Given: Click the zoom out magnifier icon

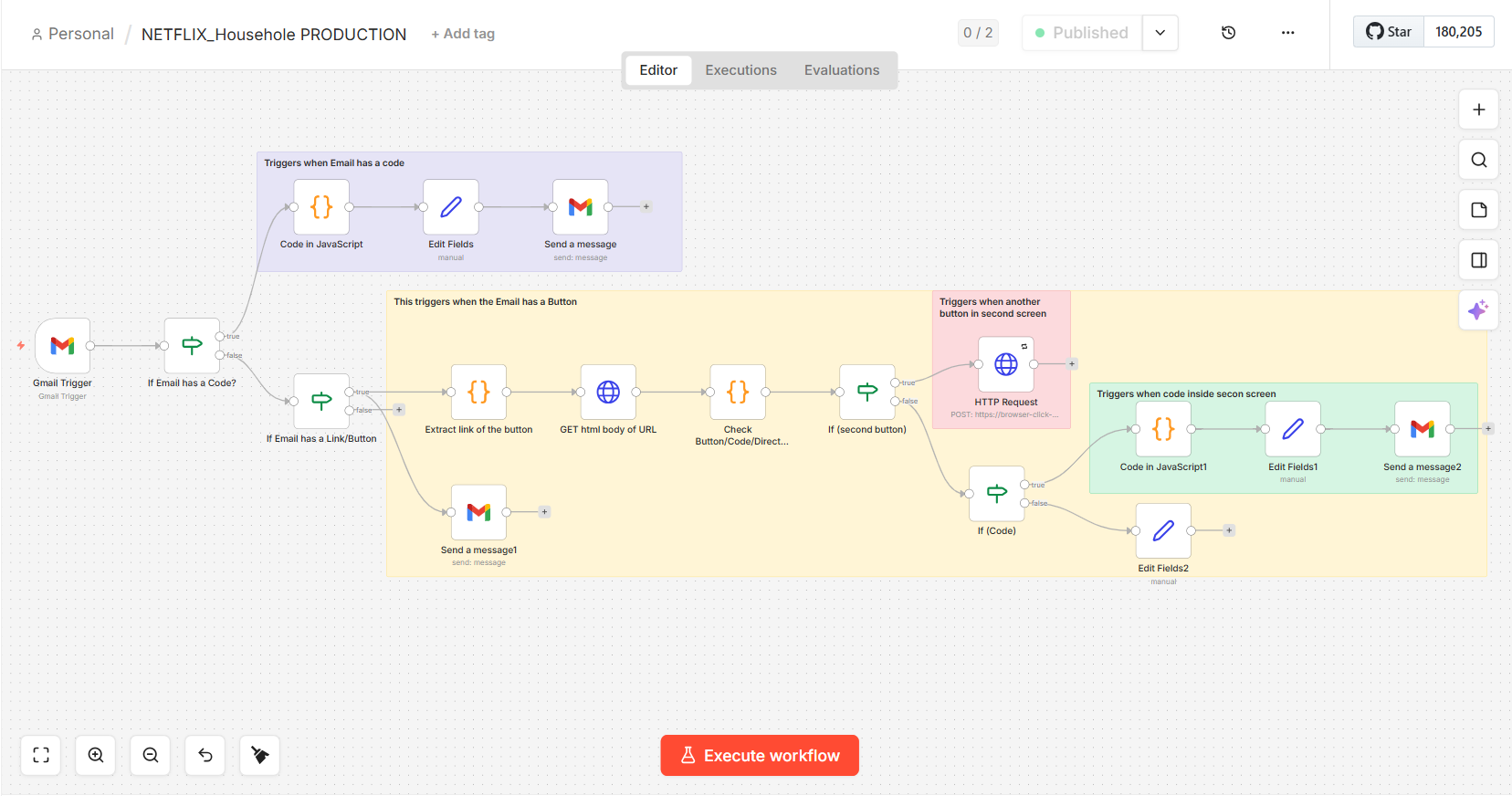Looking at the screenshot, I should point(151,755).
